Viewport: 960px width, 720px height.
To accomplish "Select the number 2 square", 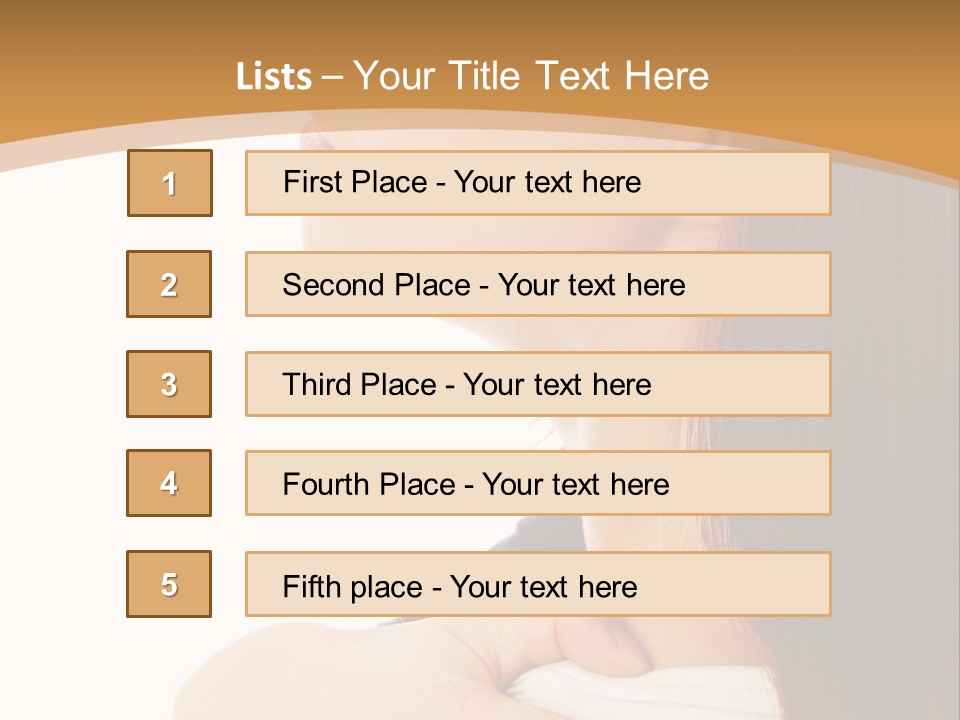I will 169,284.
